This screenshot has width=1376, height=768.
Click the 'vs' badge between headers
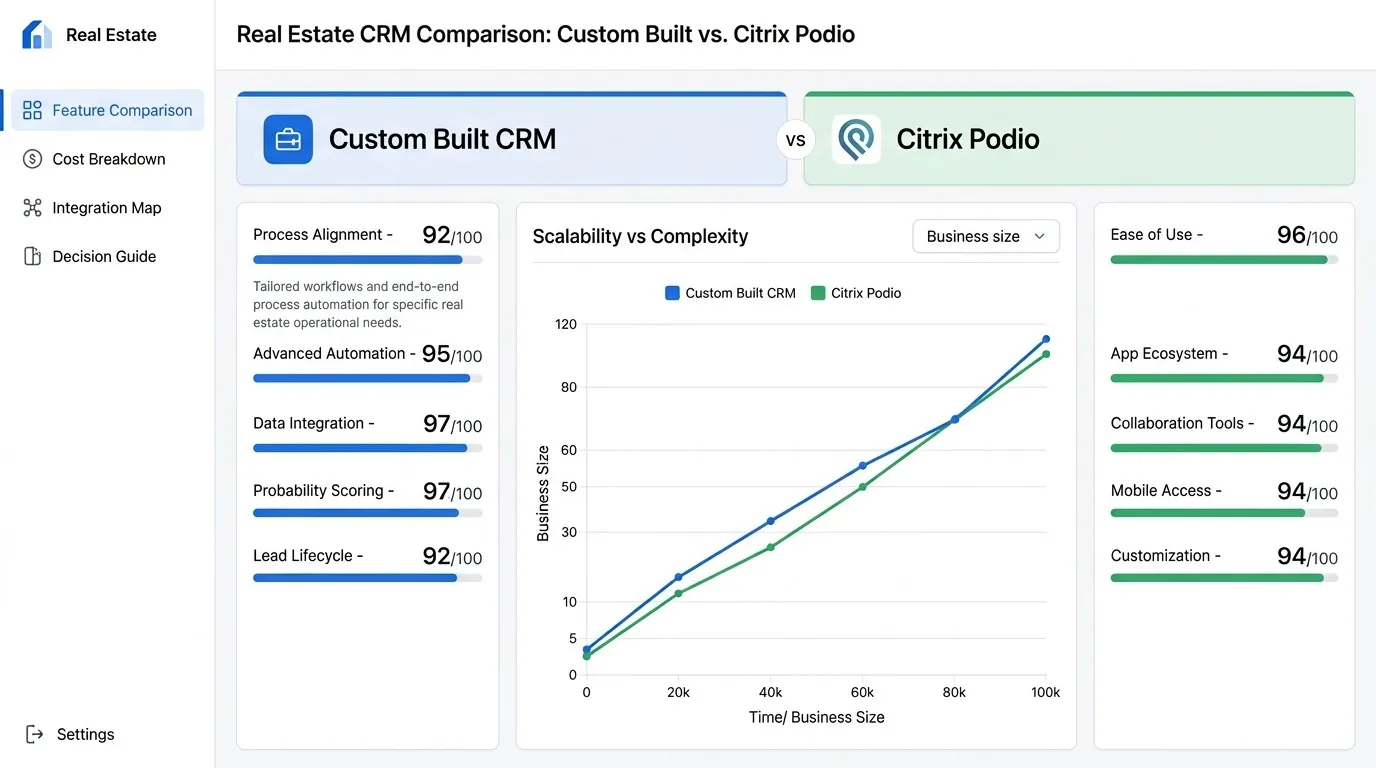click(796, 140)
